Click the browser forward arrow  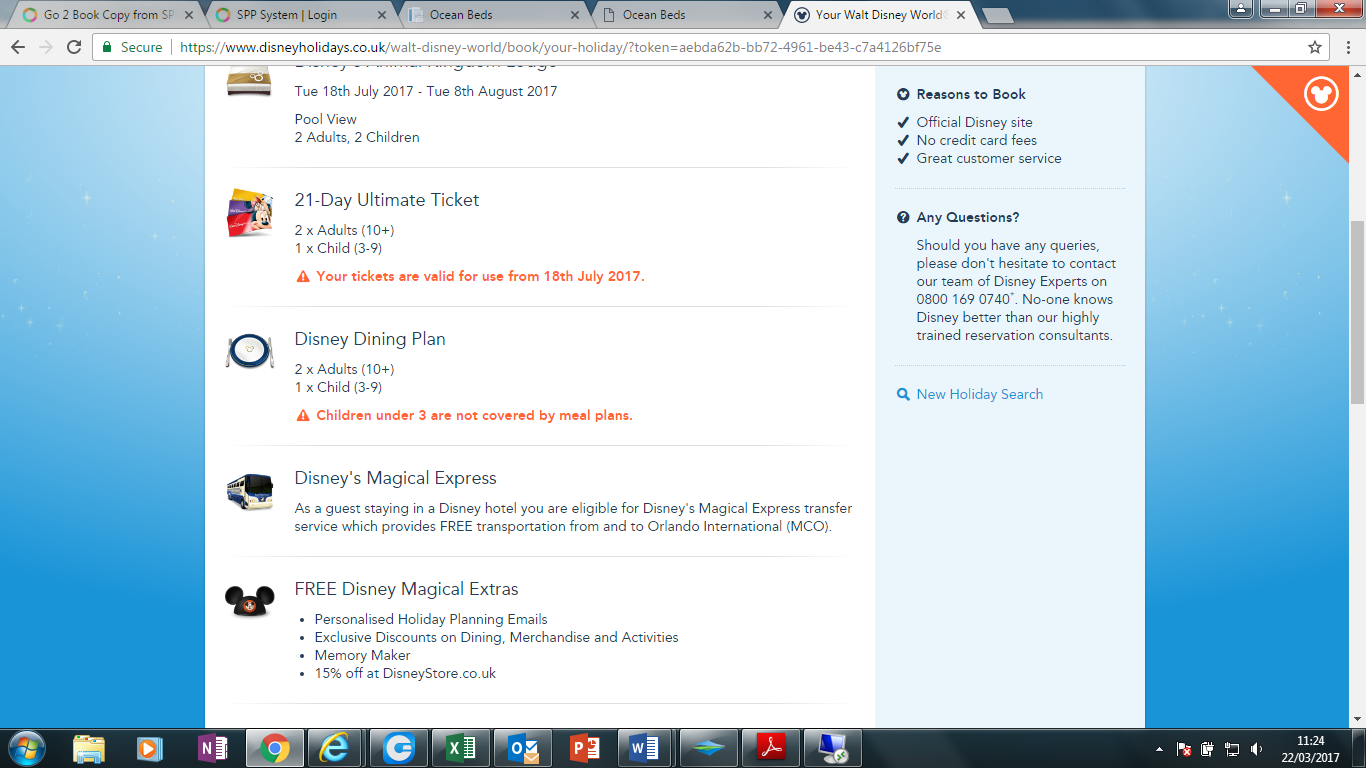coord(46,47)
